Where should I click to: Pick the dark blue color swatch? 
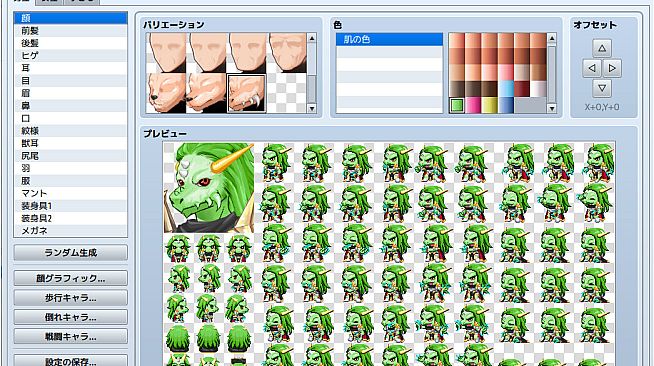coord(506,105)
